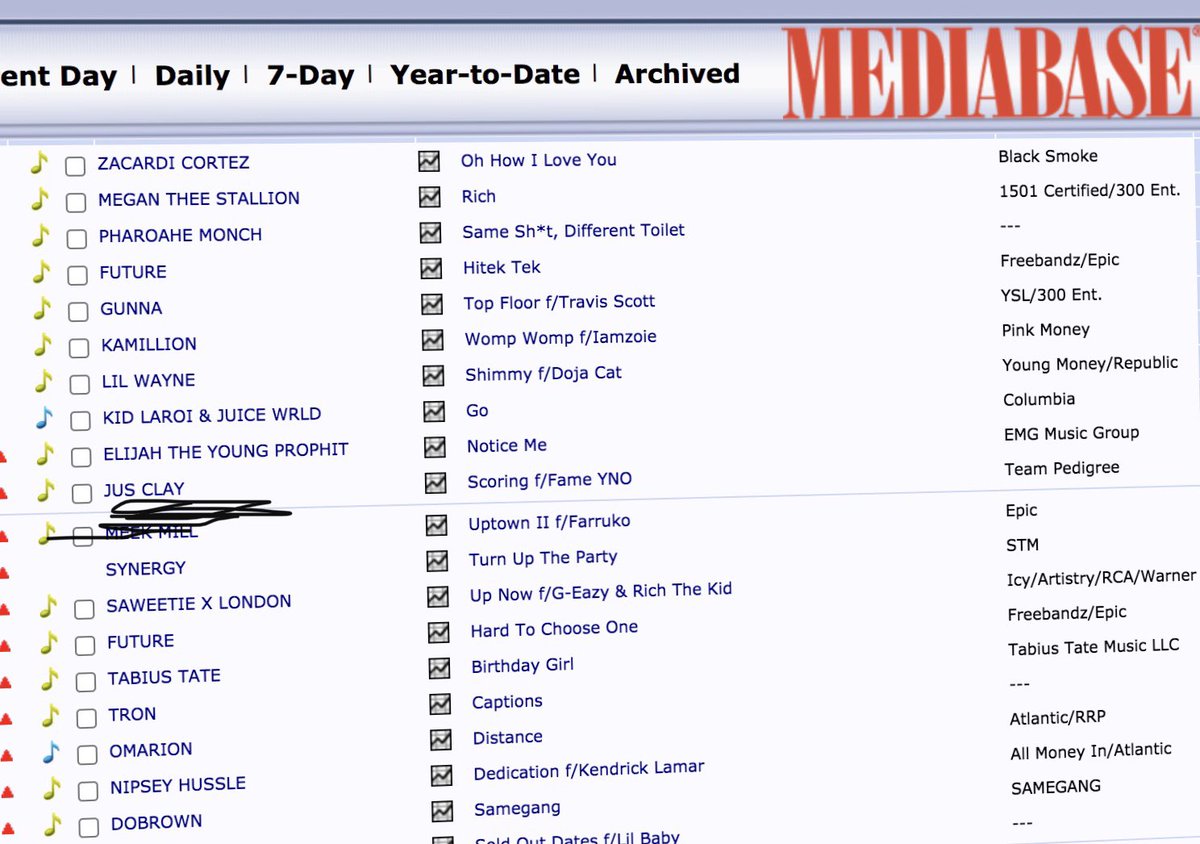1200x844 pixels.
Task: Open the graph icon next to Birthday Girl
Action: click(439, 668)
